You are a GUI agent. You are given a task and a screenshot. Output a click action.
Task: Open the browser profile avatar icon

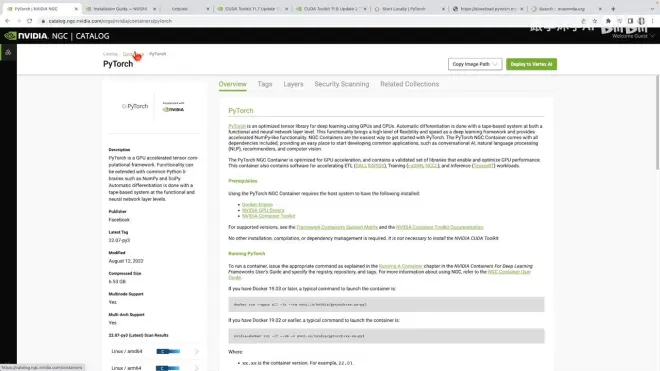641,21
